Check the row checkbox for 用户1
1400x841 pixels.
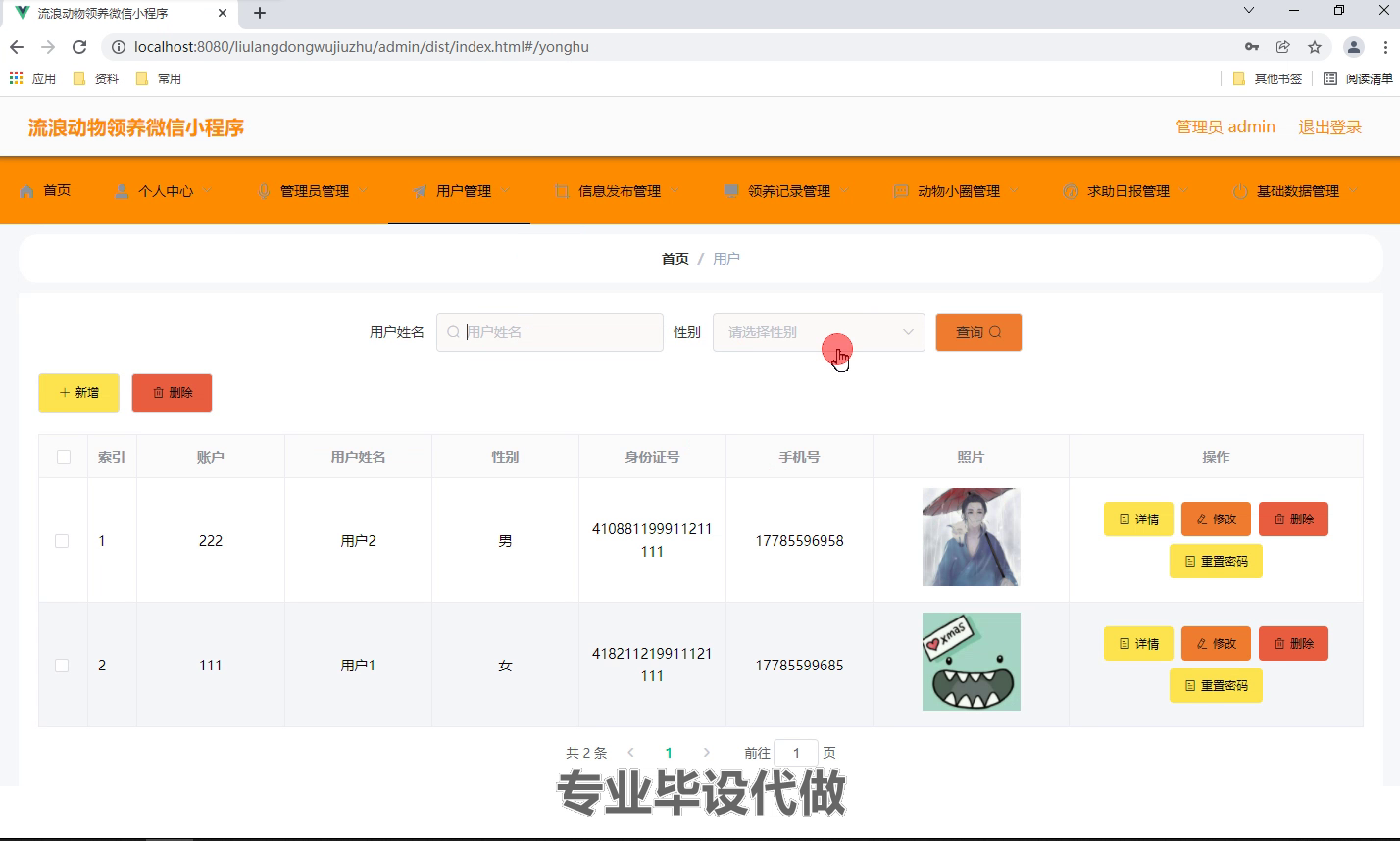(x=62, y=666)
